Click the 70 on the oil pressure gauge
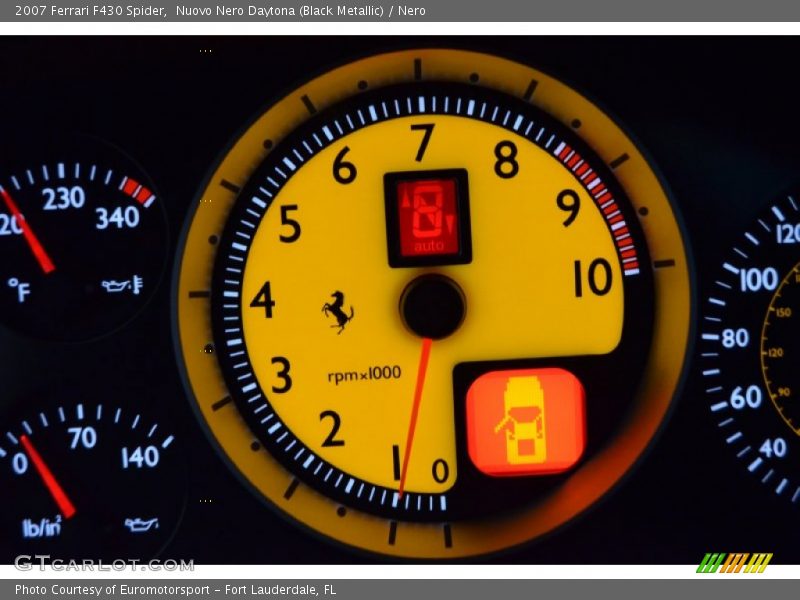 [82, 438]
